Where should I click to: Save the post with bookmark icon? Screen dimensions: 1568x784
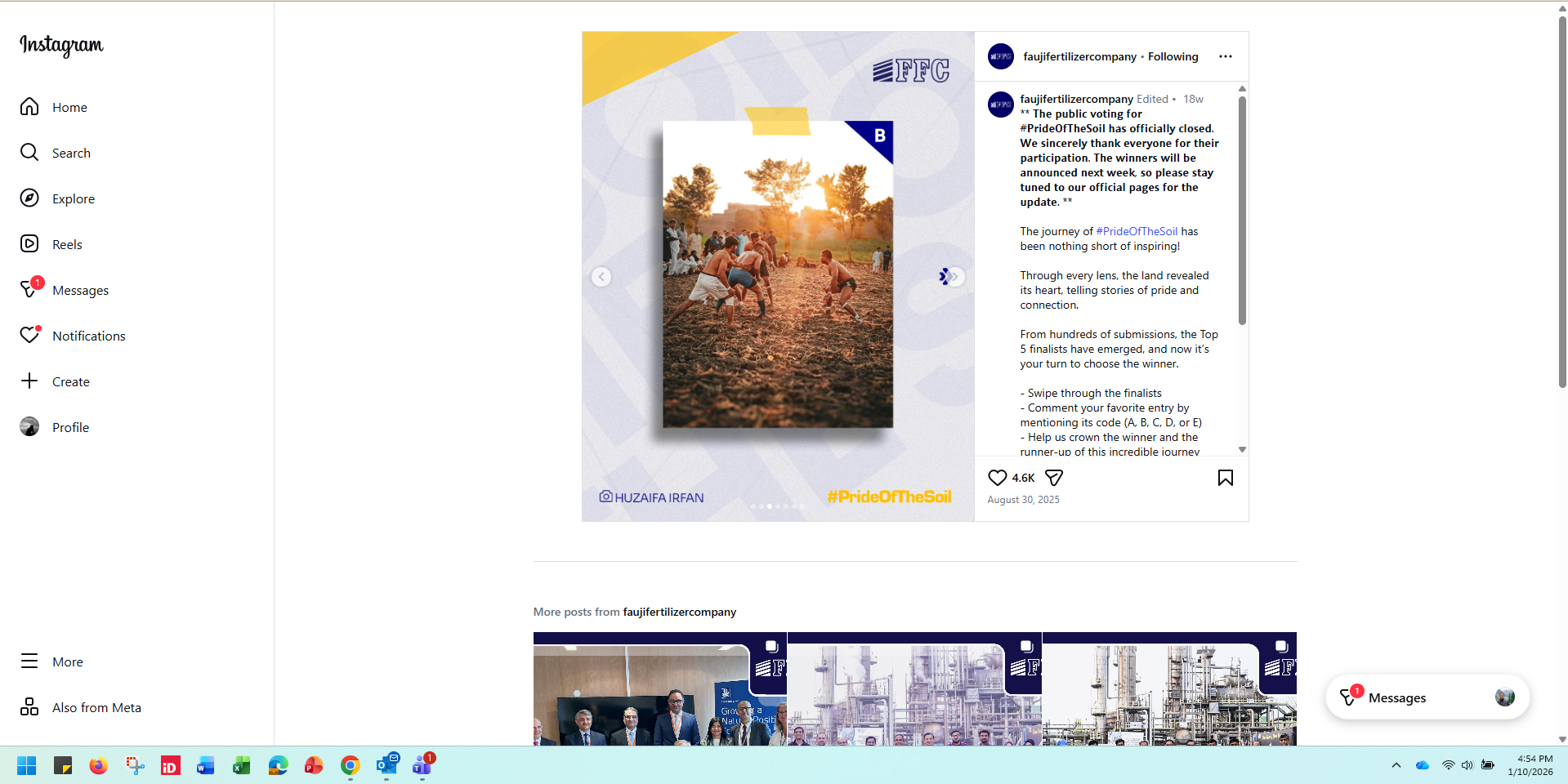(1225, 478)
